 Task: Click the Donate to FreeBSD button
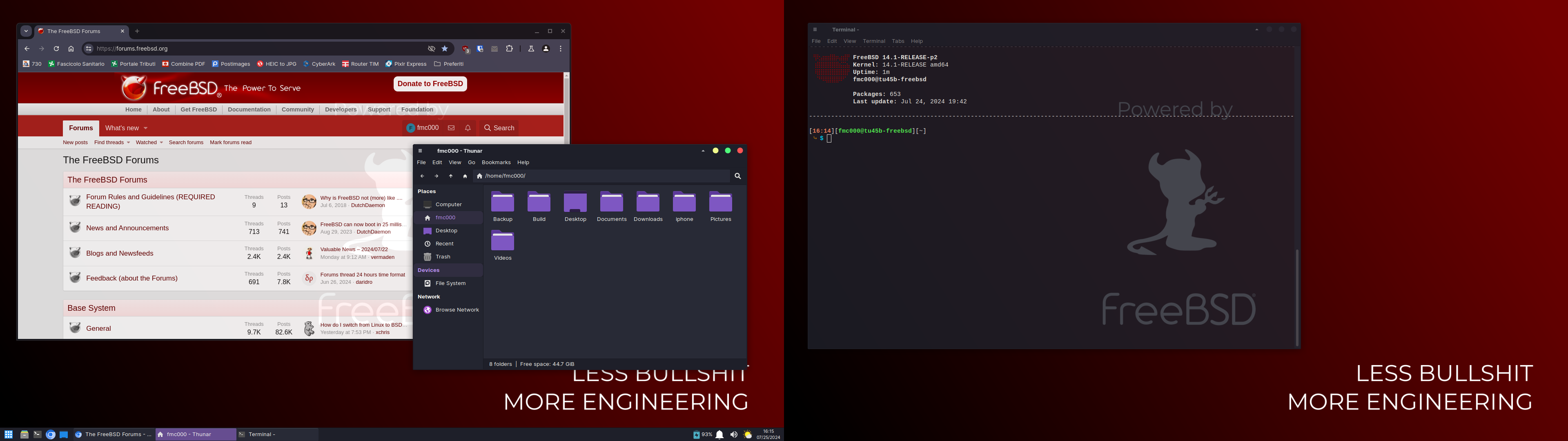click(430, 84)
